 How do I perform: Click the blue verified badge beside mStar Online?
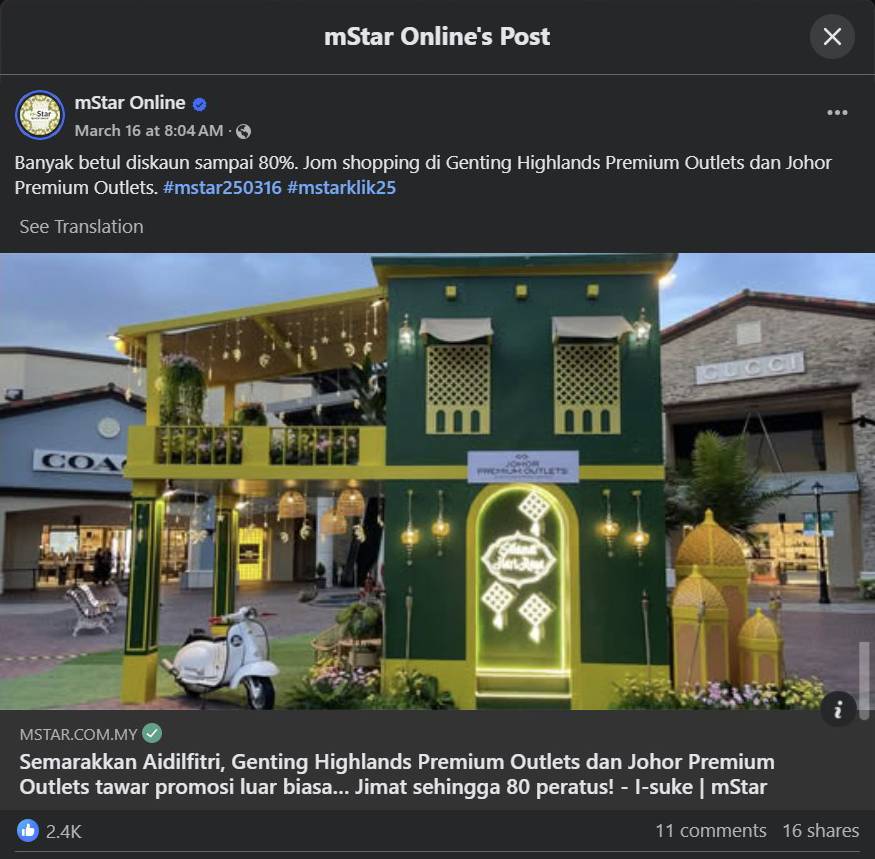[200, 104]
